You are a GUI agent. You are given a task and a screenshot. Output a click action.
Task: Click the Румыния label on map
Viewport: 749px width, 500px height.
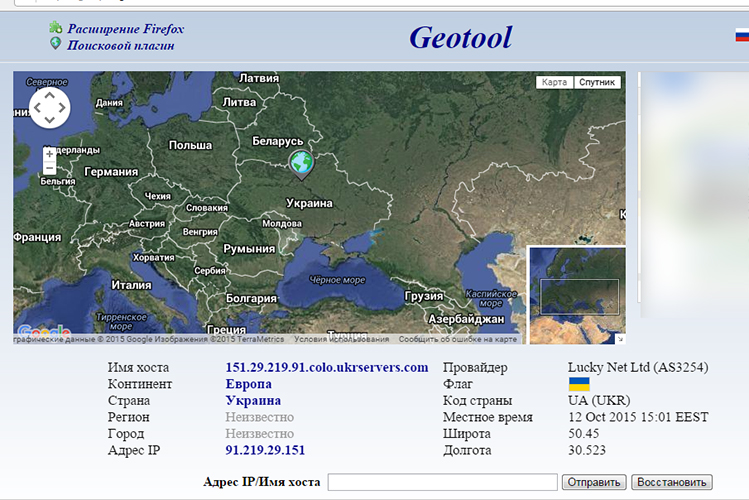249,249
